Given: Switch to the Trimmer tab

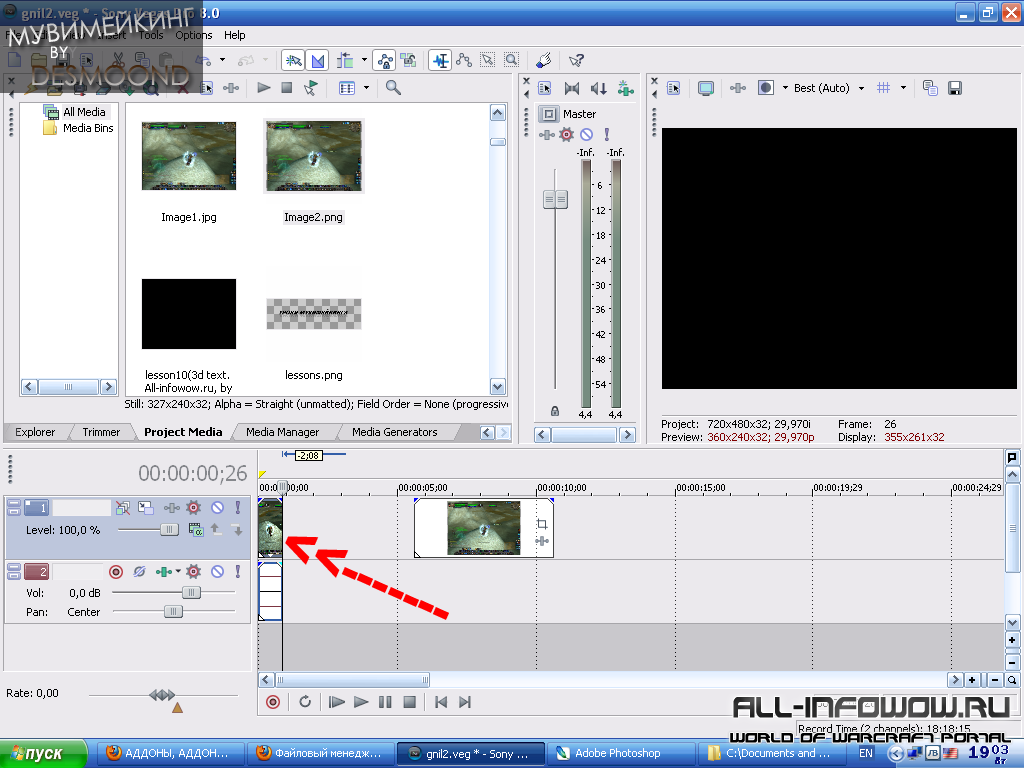Looking at the screenshot, I should coord(101,432).
